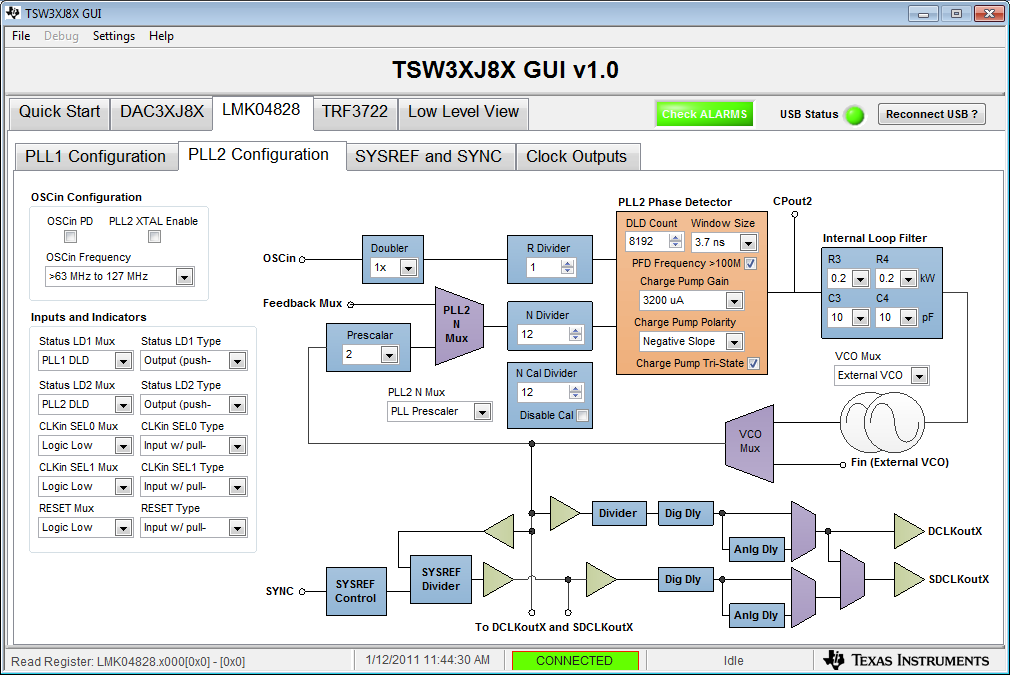
Task: Open the Clock Outputs sub-tab
Action: pos(576,157)
